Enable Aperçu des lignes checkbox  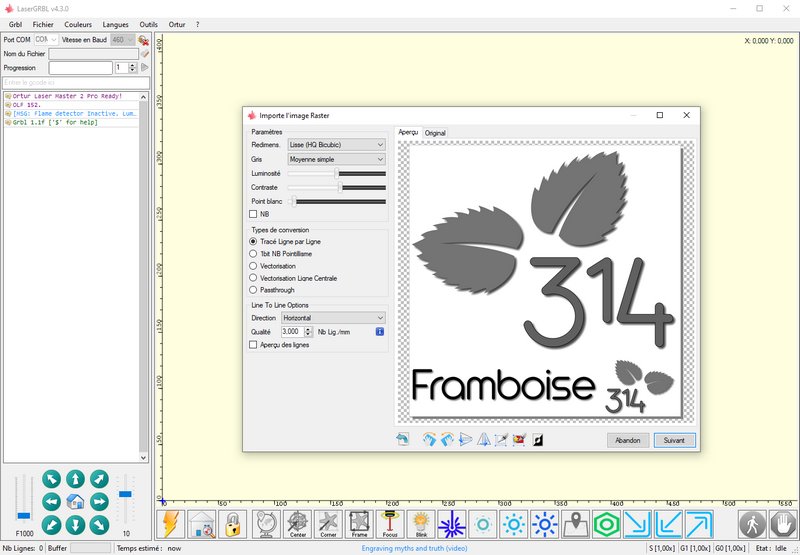[x=253, y=345]
